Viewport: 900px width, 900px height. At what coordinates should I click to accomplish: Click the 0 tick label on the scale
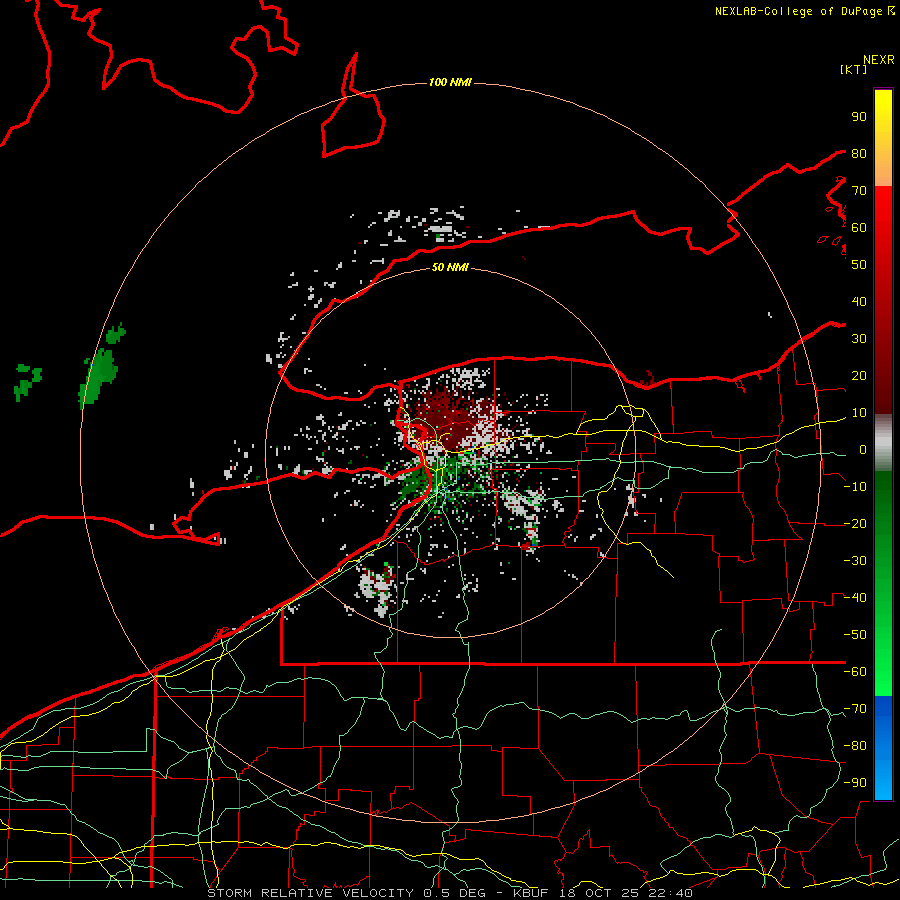tap(863, 450)
